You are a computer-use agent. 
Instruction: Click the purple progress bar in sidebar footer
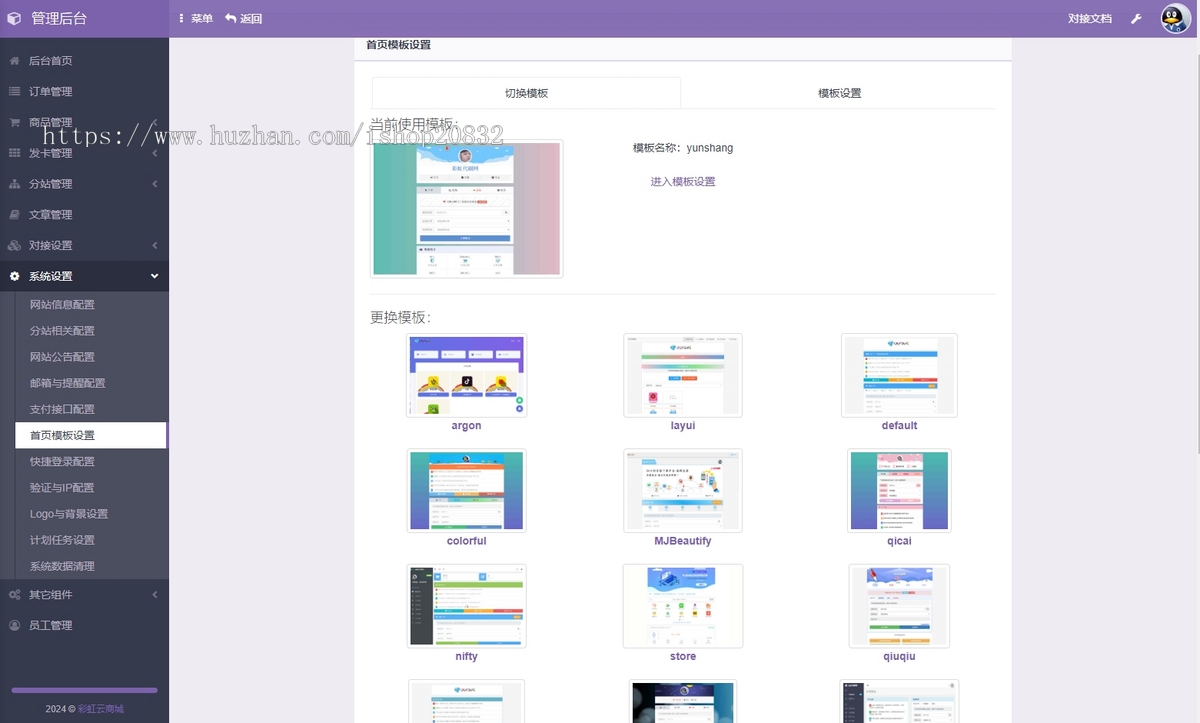[x=84, y=690]
